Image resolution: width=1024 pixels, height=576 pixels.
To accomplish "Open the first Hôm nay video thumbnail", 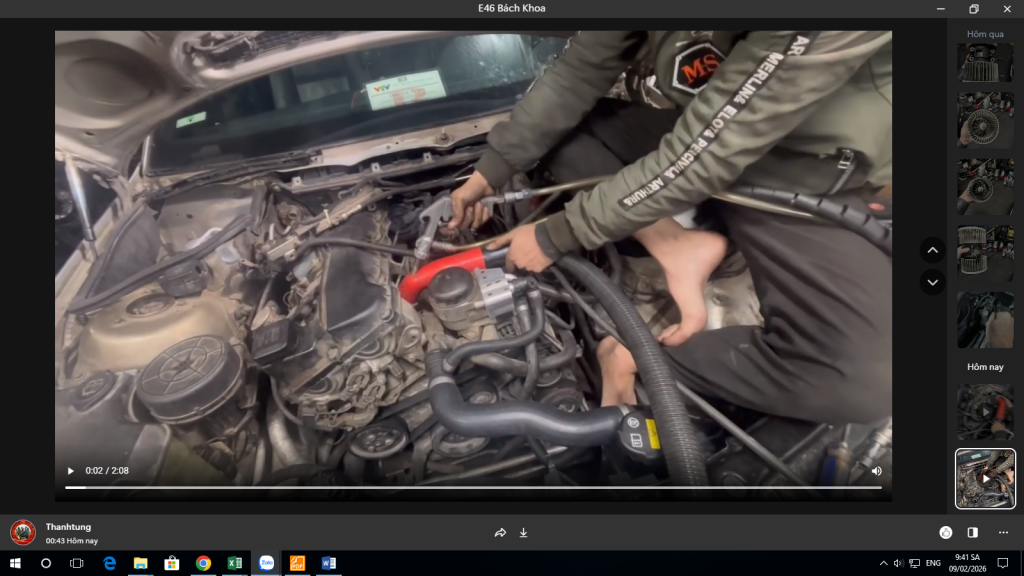I will 985,412.
